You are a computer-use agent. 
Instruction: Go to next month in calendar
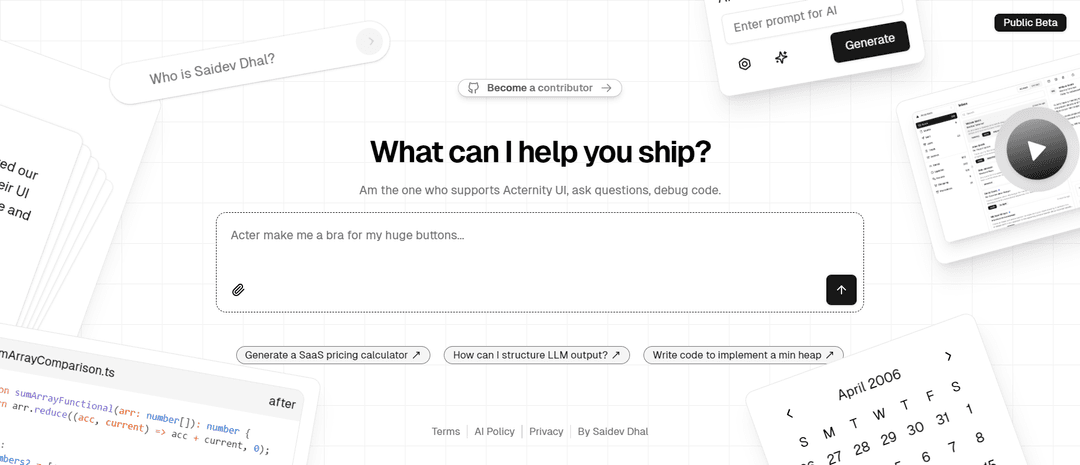tap(948, 356)
